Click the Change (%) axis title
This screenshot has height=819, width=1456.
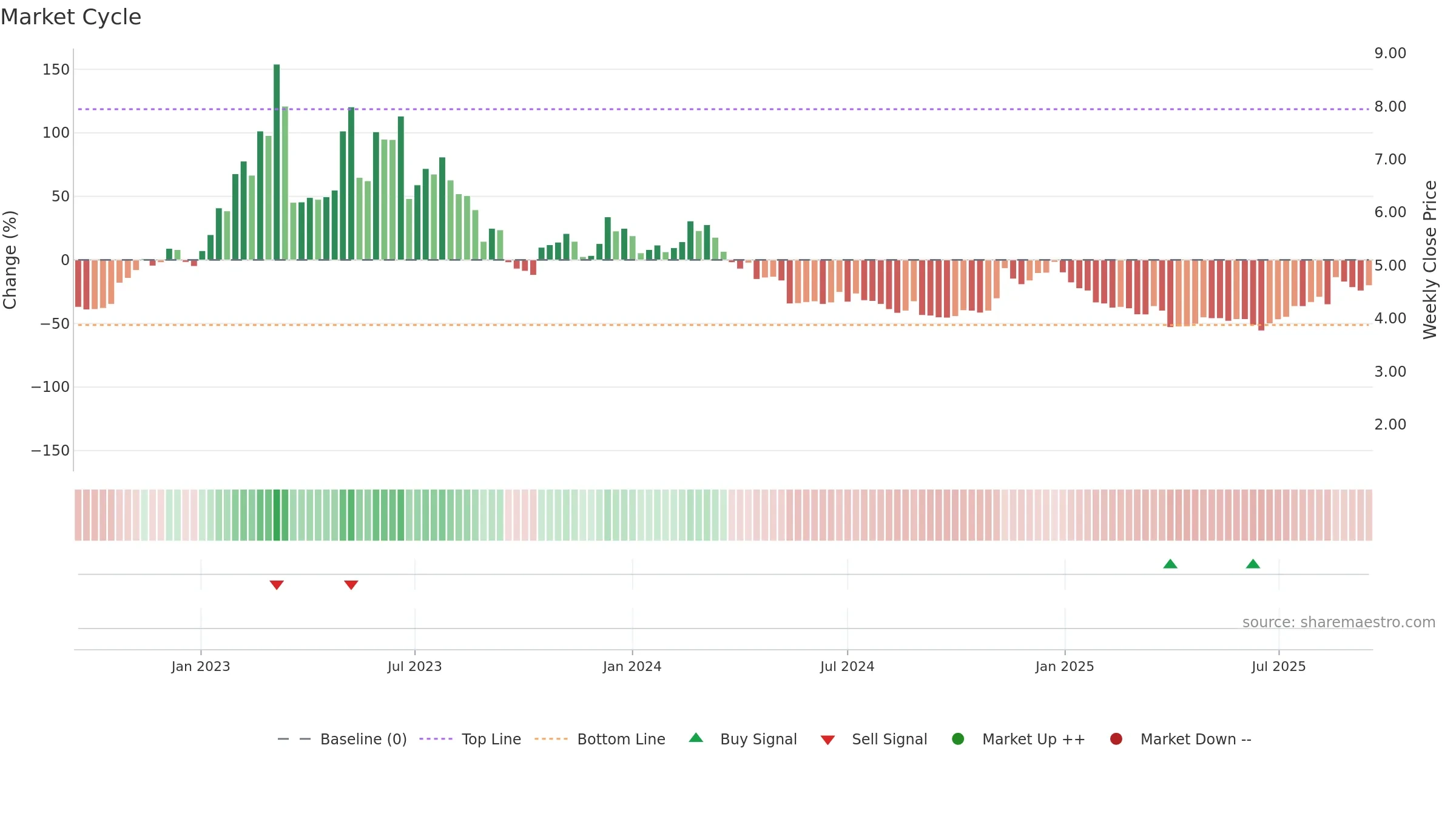pos(10,260)
